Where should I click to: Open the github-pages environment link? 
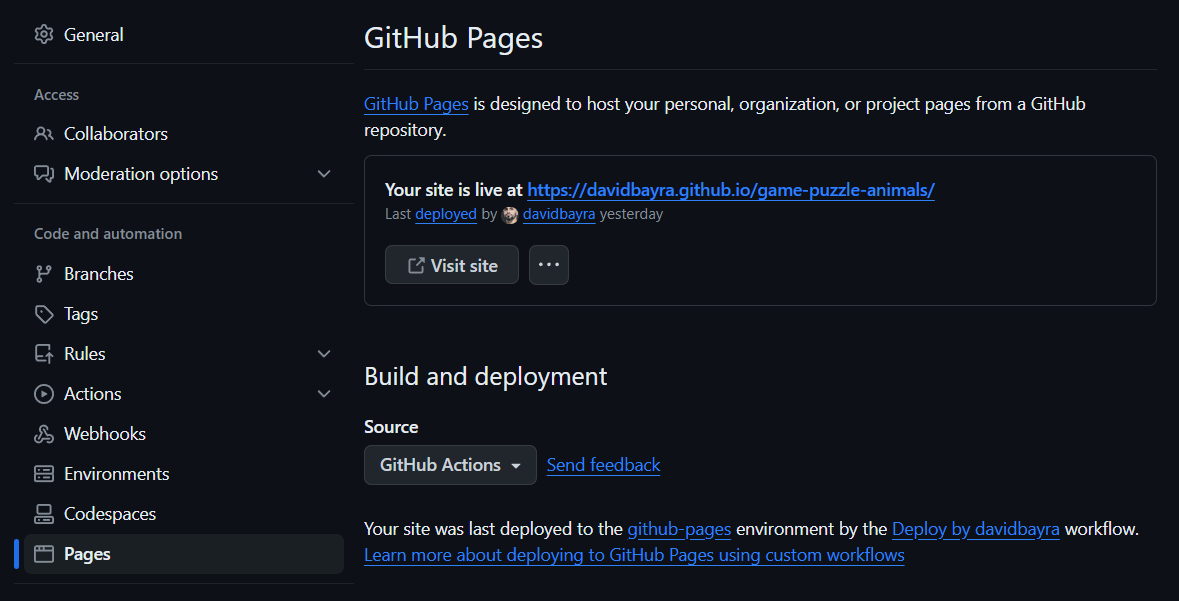pyautogui.click(x=679, y=529)
